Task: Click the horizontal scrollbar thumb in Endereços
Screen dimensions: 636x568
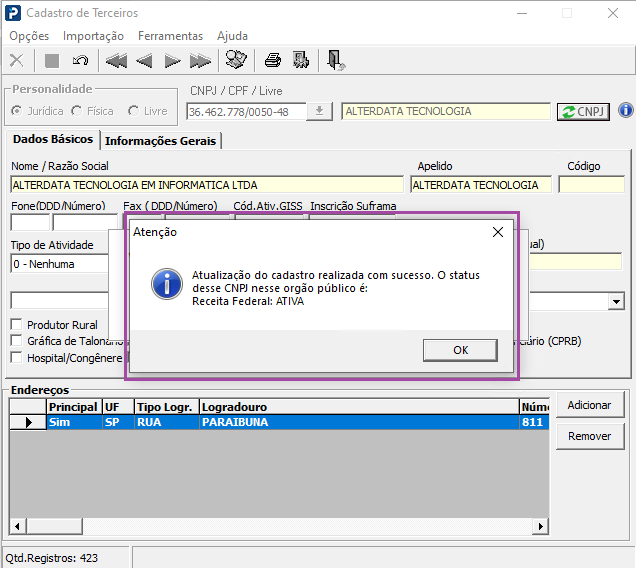Action: (x=54, y=527)
